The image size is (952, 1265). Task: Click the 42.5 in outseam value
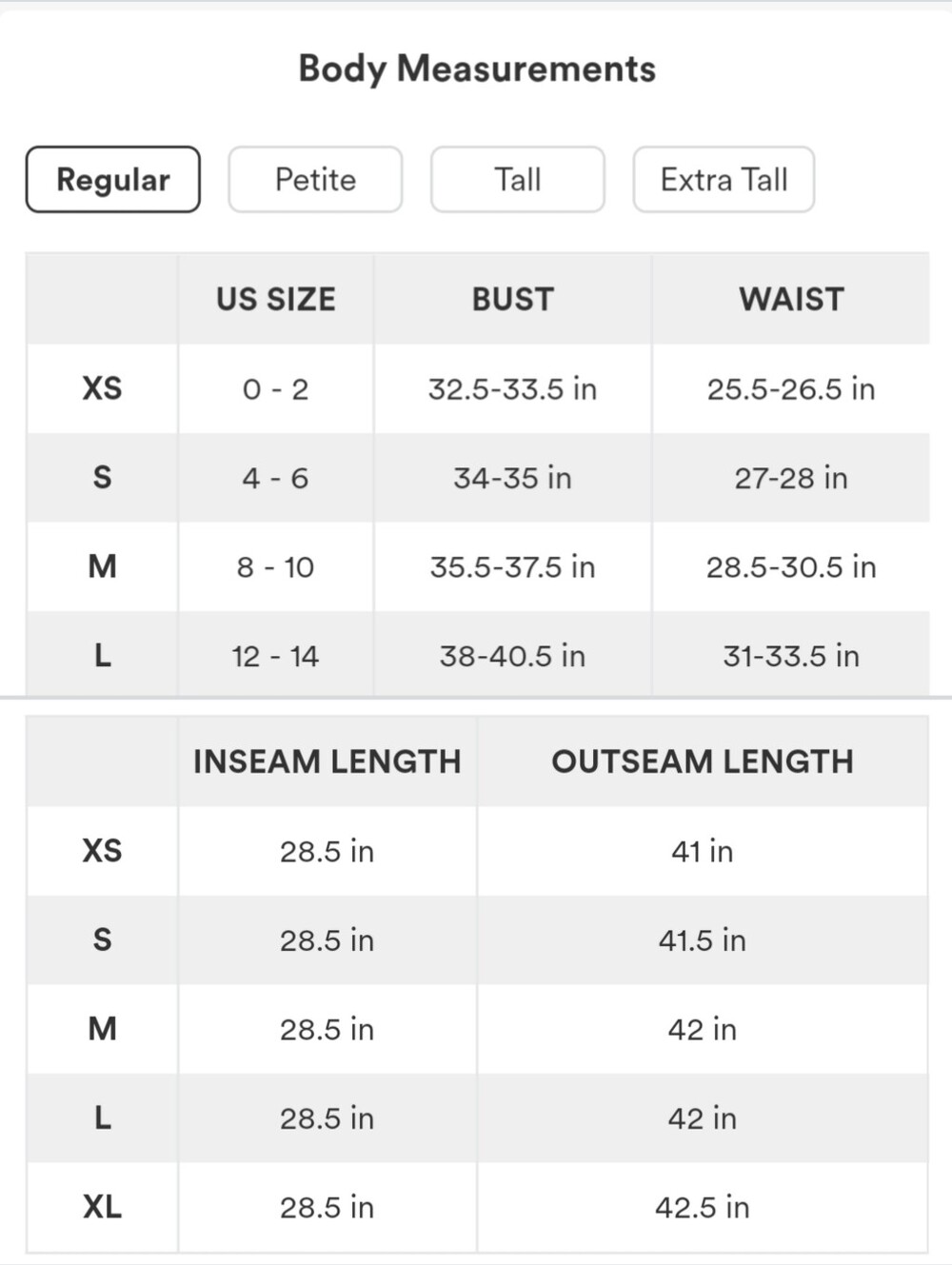point(703,1207)
